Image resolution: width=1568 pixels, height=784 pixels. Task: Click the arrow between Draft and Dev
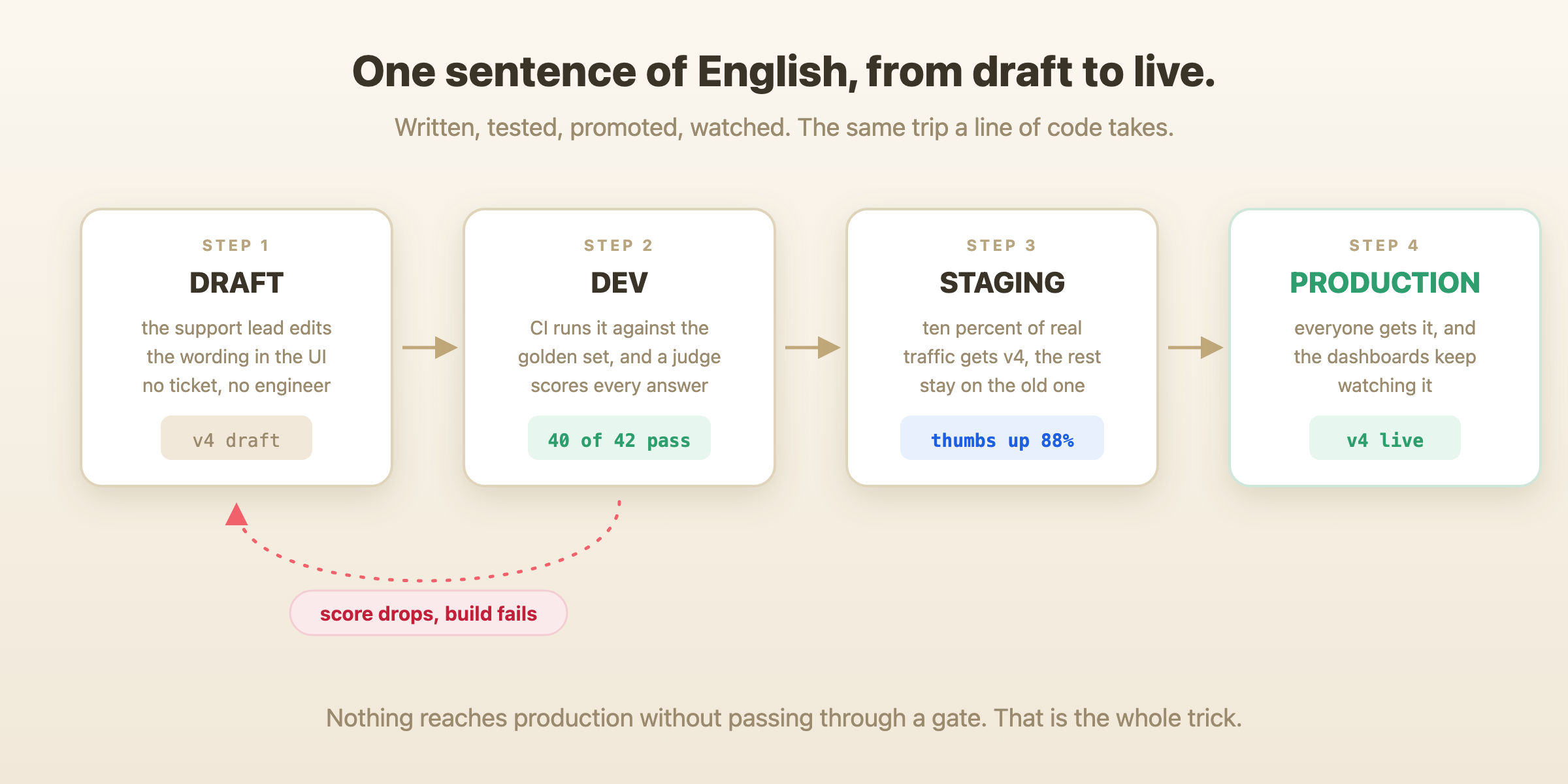tap(429, 348)
